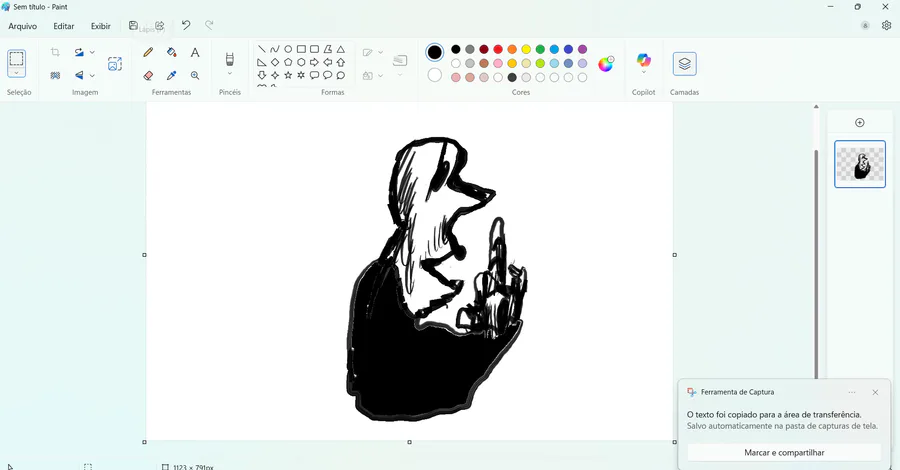This screenshot has width=900, height=470.
Task: Click the Save icon
Action: click(x=133, y=25)
